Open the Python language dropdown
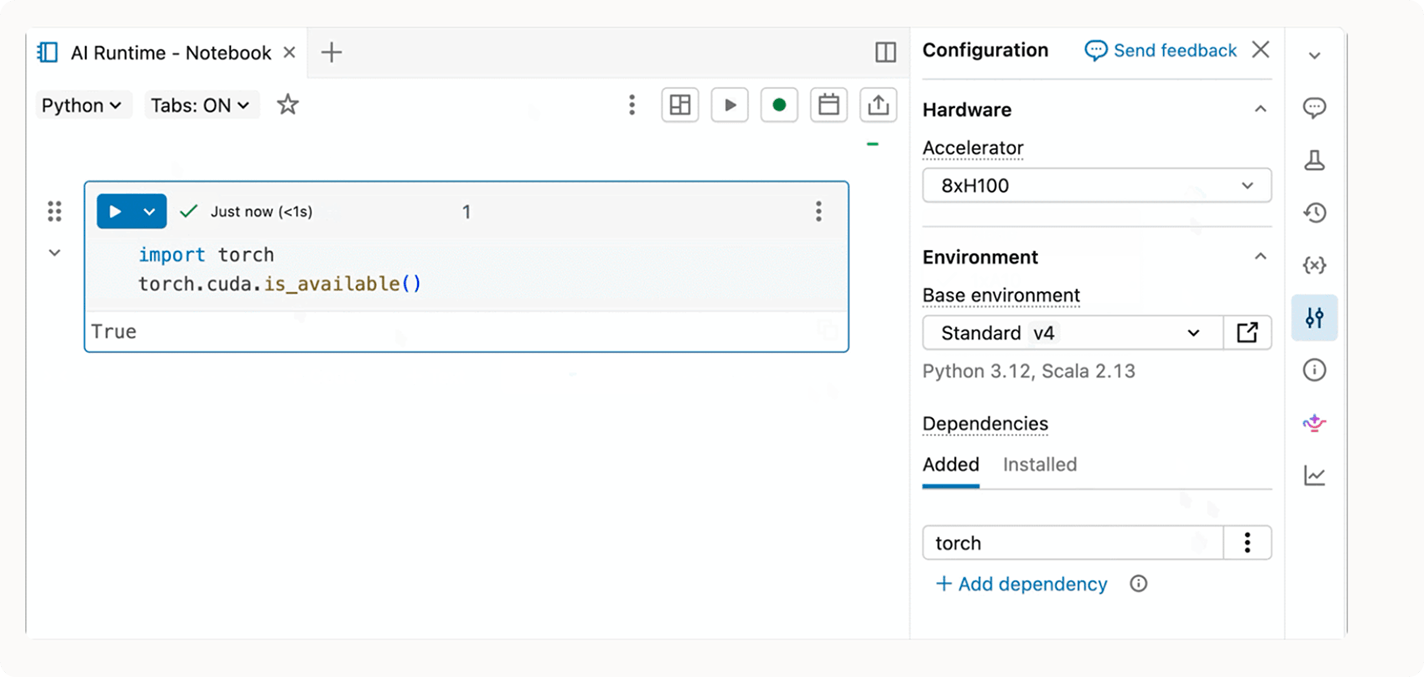Image resolution: width=1424 pixels, height=678 pixels. [82, 105]
